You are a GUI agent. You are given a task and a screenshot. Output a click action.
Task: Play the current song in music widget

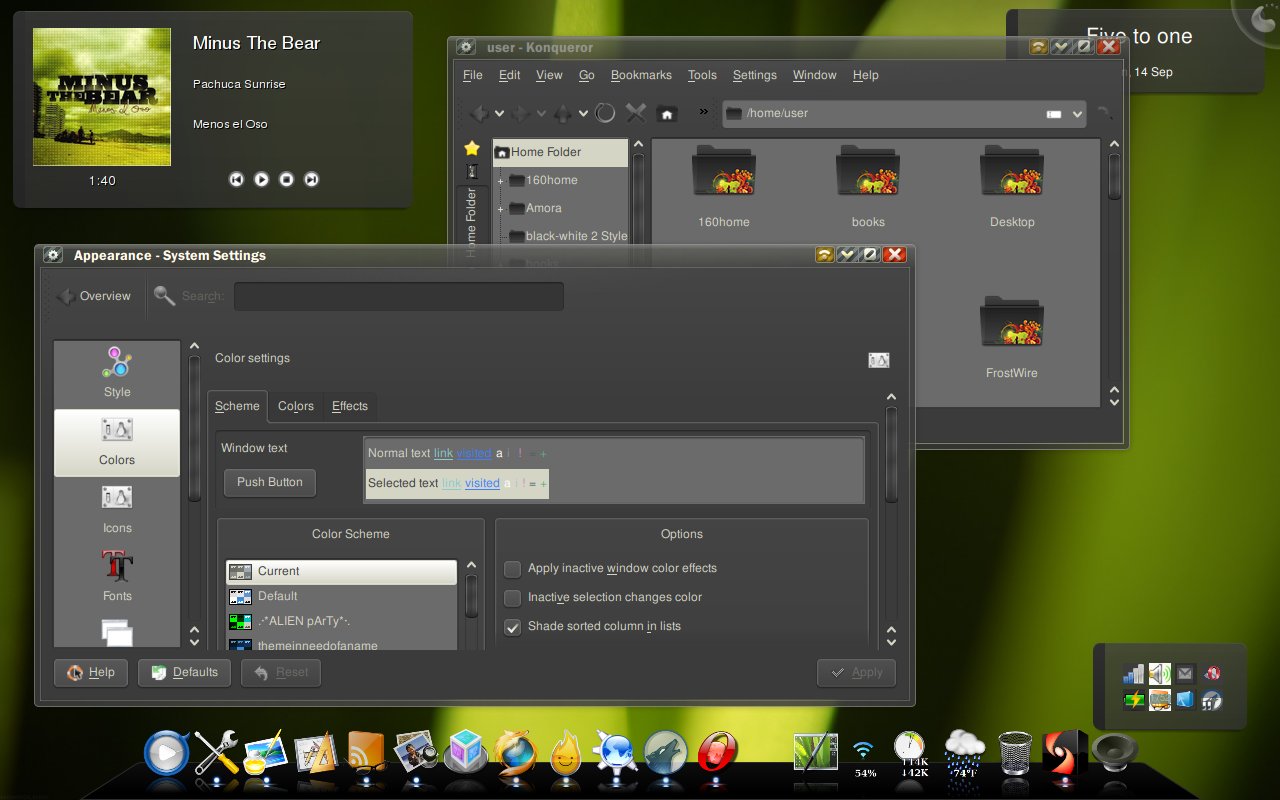(261, 180)
